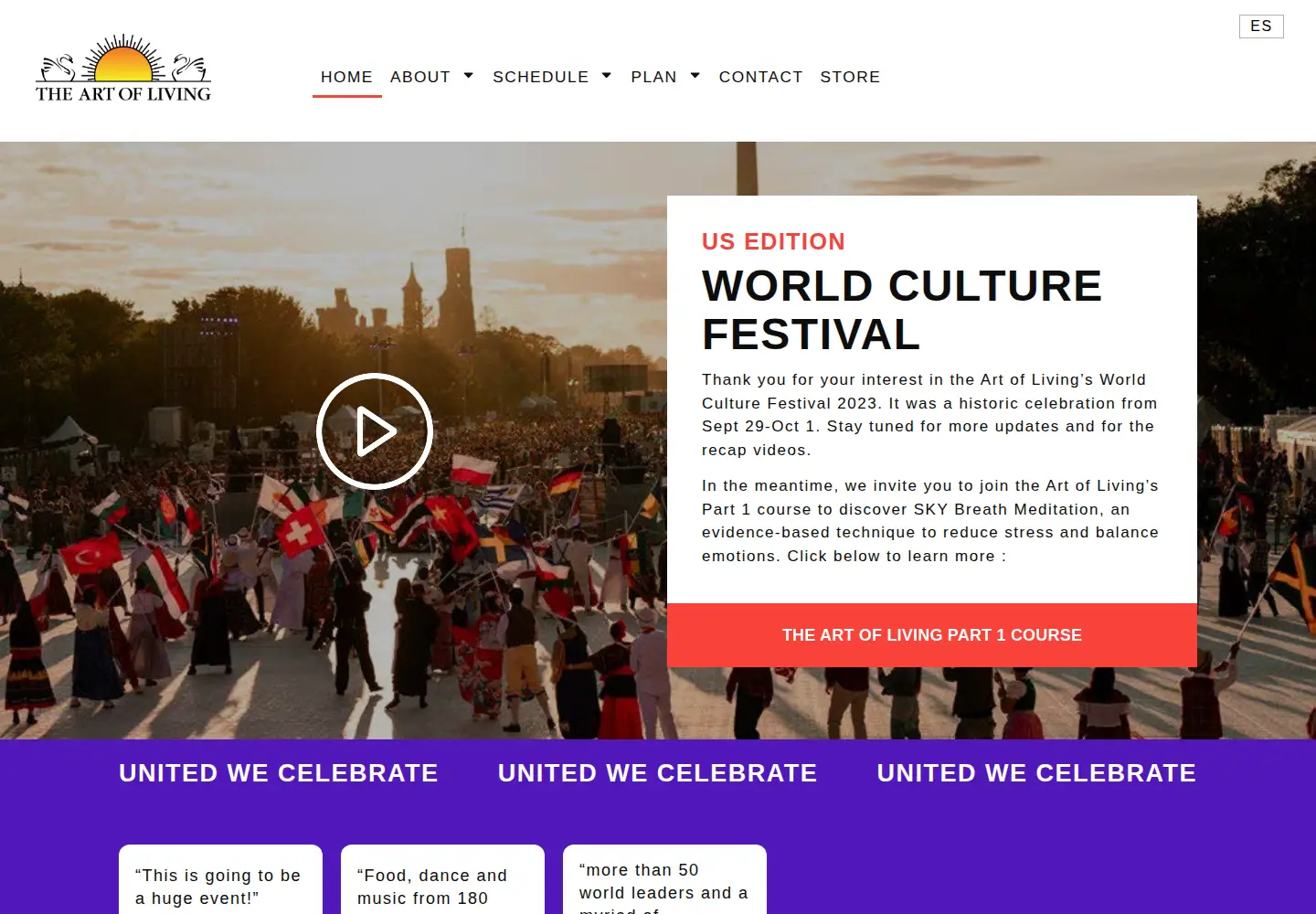1316x914 pixels.
Task: Click the US Edition label
Action: (x=773, y=241)
